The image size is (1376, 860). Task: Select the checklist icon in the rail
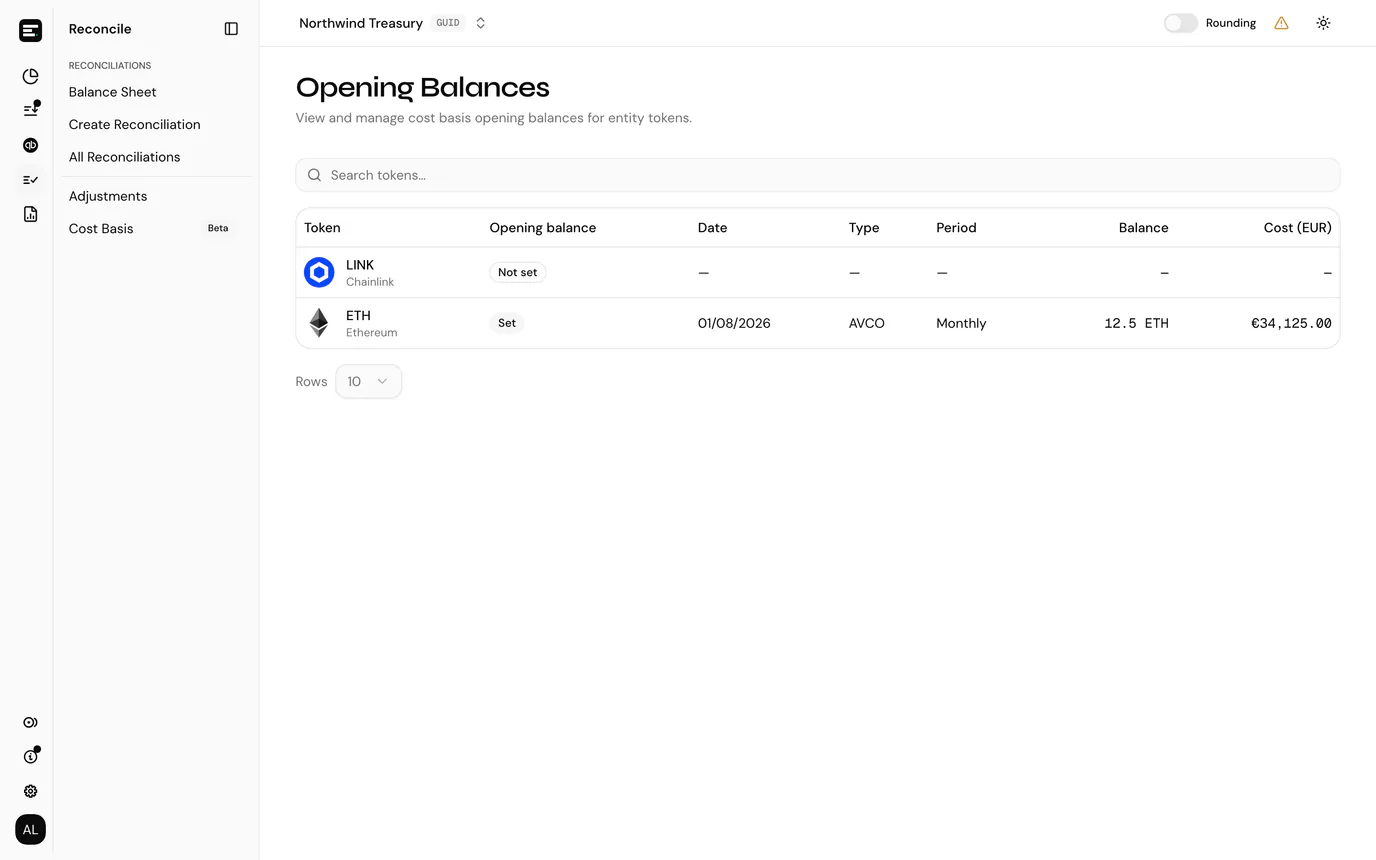[30, 180]
